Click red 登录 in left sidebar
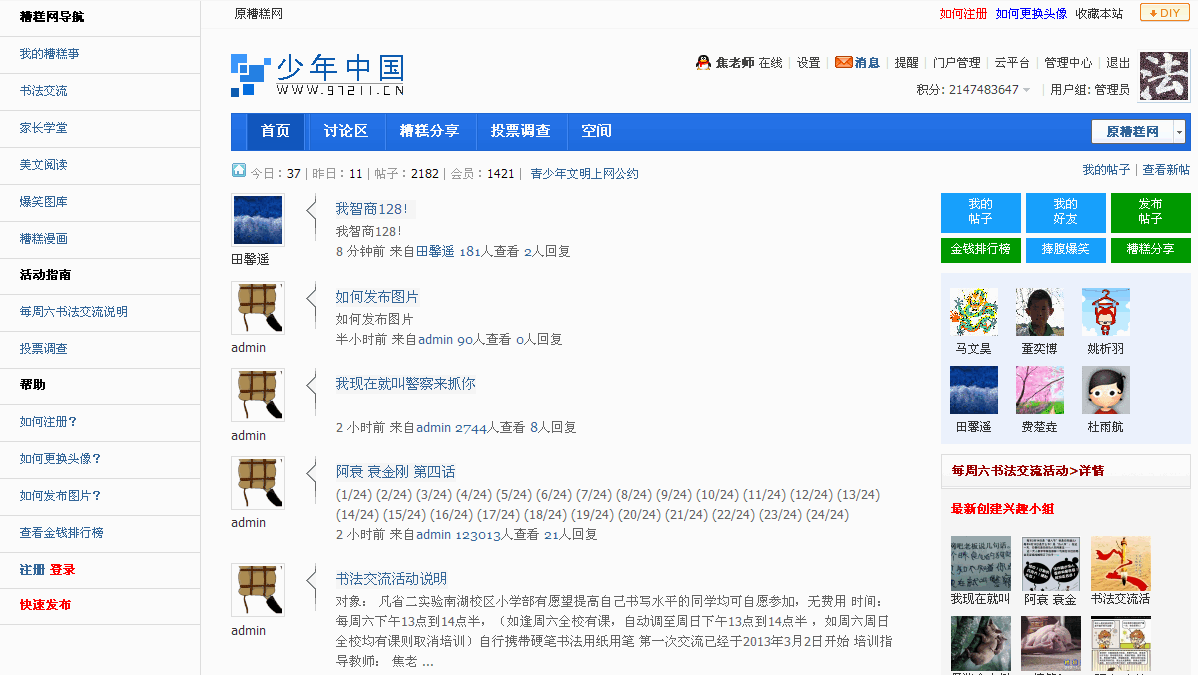The height and width of the screenshot is (675, 1198). 63,570
